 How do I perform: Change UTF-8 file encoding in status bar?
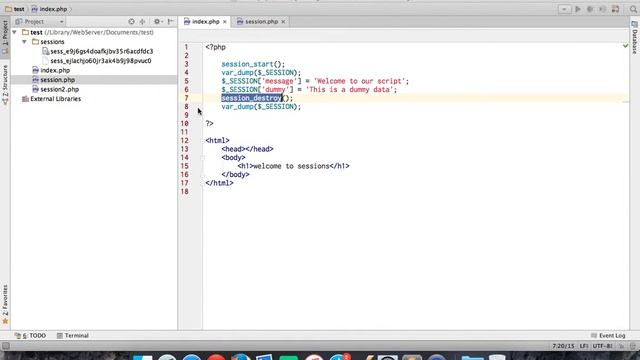click(x=602, y=346)
